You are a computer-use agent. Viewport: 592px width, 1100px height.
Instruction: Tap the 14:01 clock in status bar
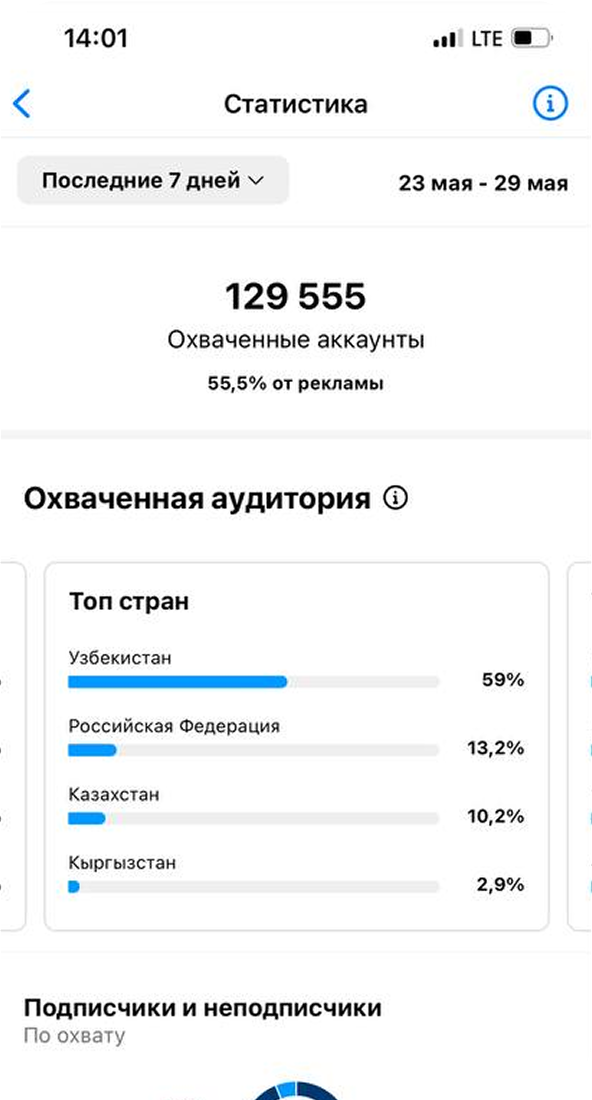coord(95,38)
